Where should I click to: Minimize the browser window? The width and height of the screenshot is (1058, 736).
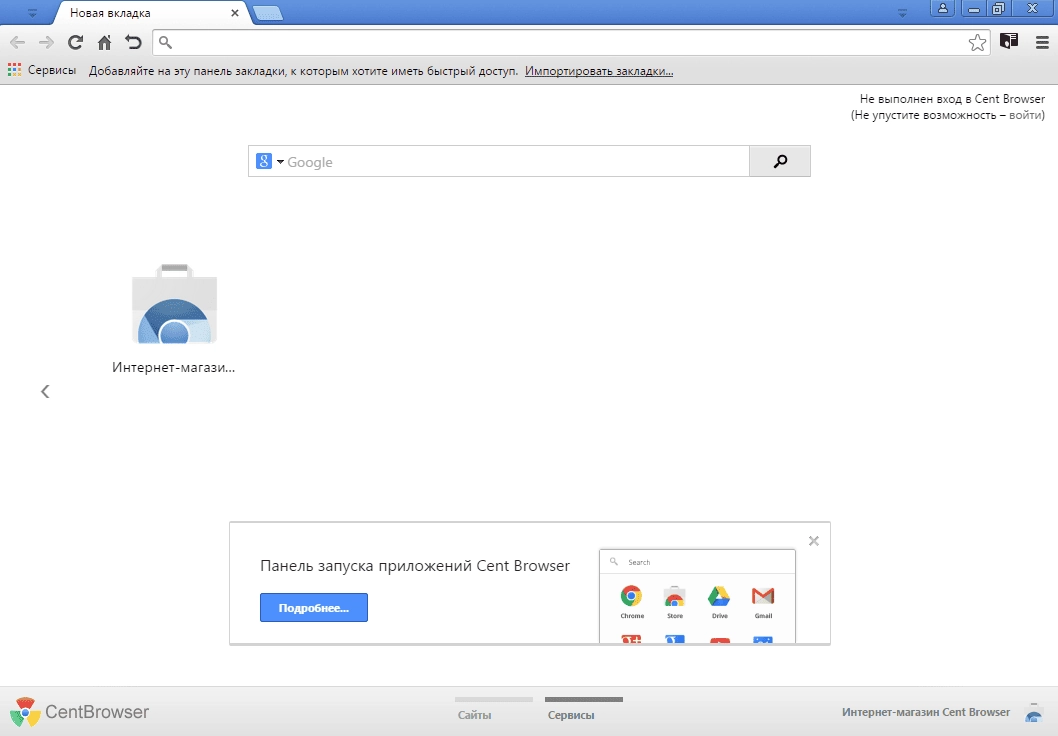(x=974, y=9)
